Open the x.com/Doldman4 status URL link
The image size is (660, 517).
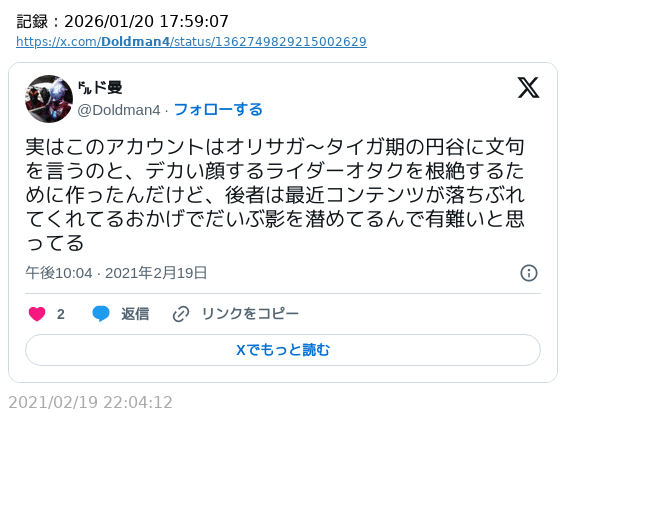pos(191,42)
